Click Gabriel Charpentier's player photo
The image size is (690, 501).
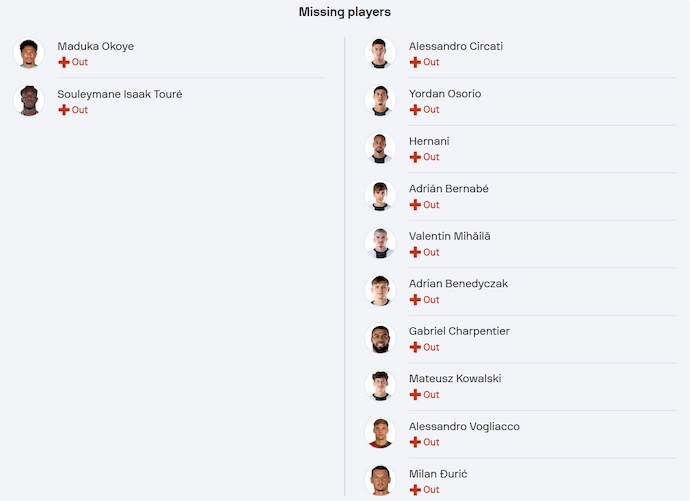click(380, 338)
